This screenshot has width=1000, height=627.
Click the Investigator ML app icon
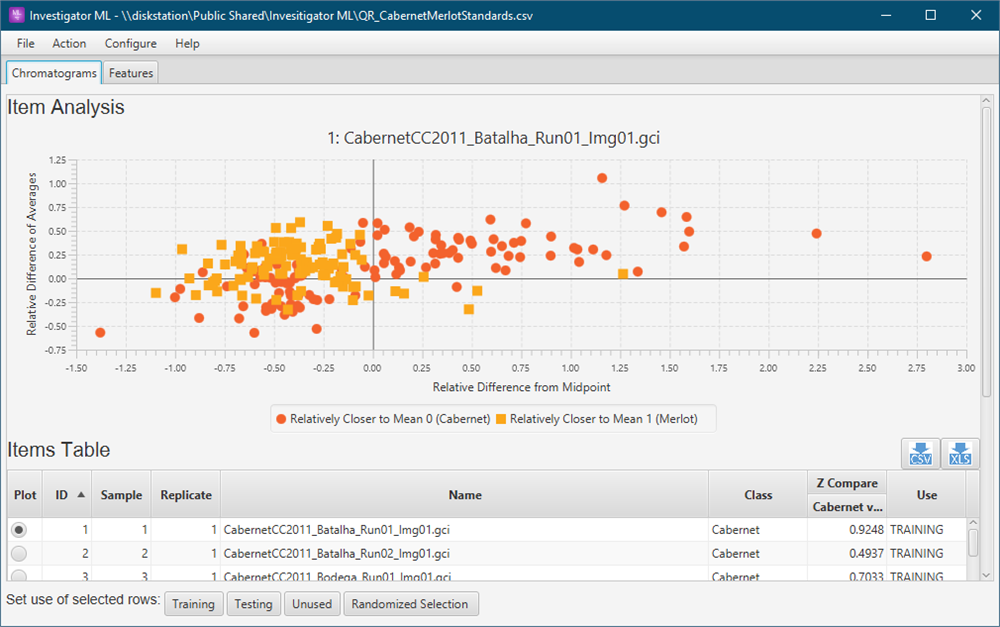tap(15, 15)
